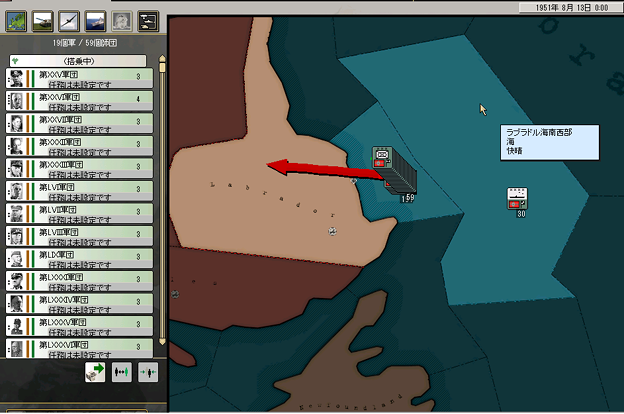Select the 第LIX軍団 unit row
This screenshot has width=624, height=414.
[79, 258]
